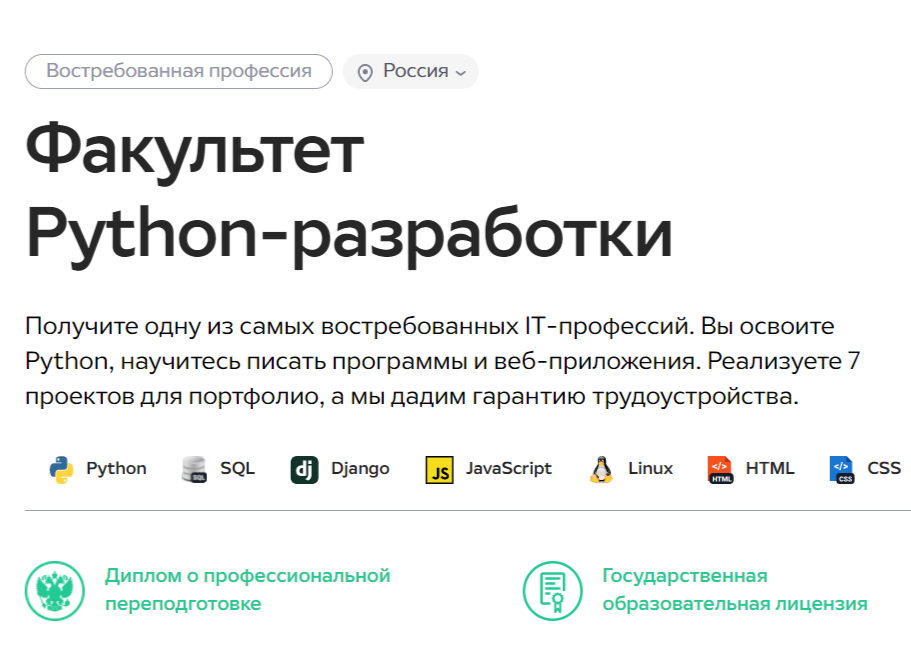Screen dimensions: 911x648
Task: Select the green Django dj icon
Action: pyautogui.click(x=304, y=469)
